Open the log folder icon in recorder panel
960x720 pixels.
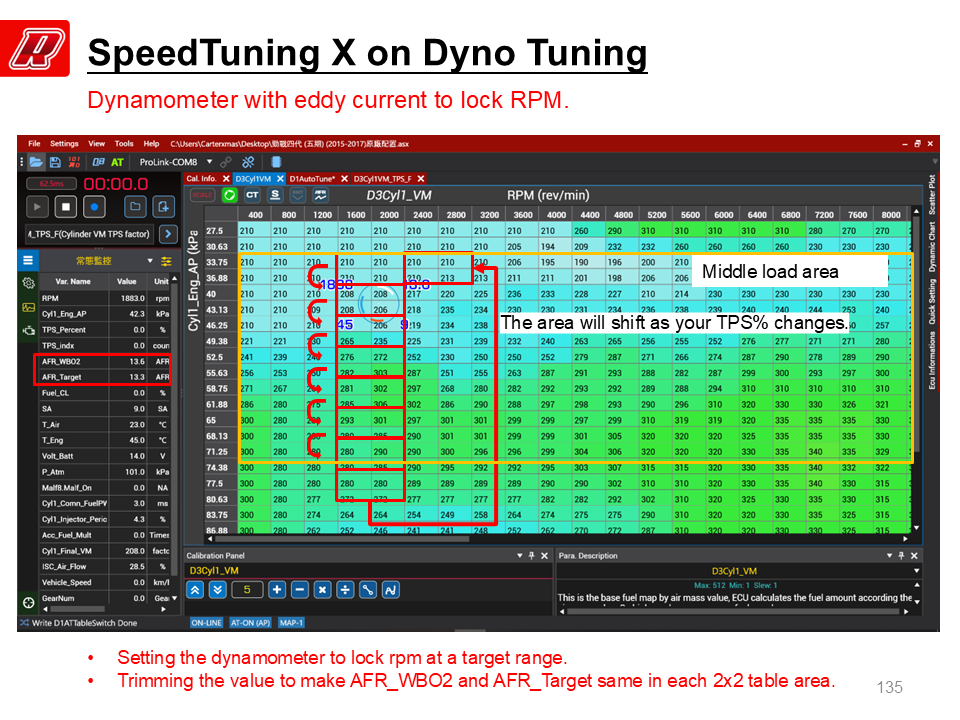135,207
